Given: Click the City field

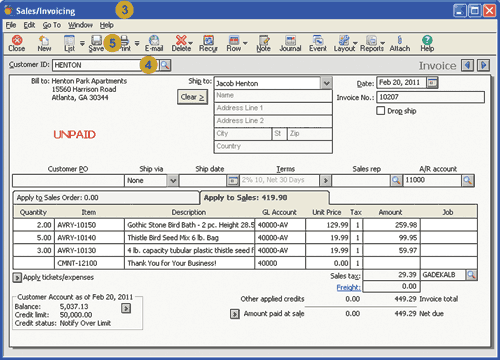Looking at the screenshot, I should point(243,134).
